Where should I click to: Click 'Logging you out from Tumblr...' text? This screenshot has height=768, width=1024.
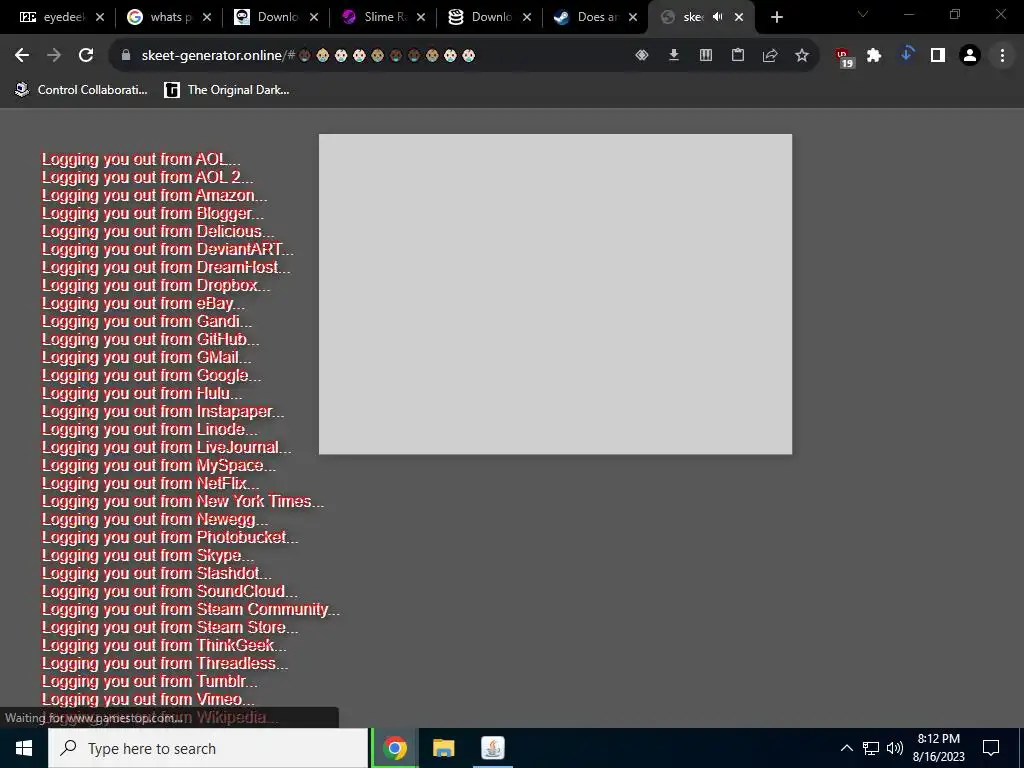(x=150, y=681)
